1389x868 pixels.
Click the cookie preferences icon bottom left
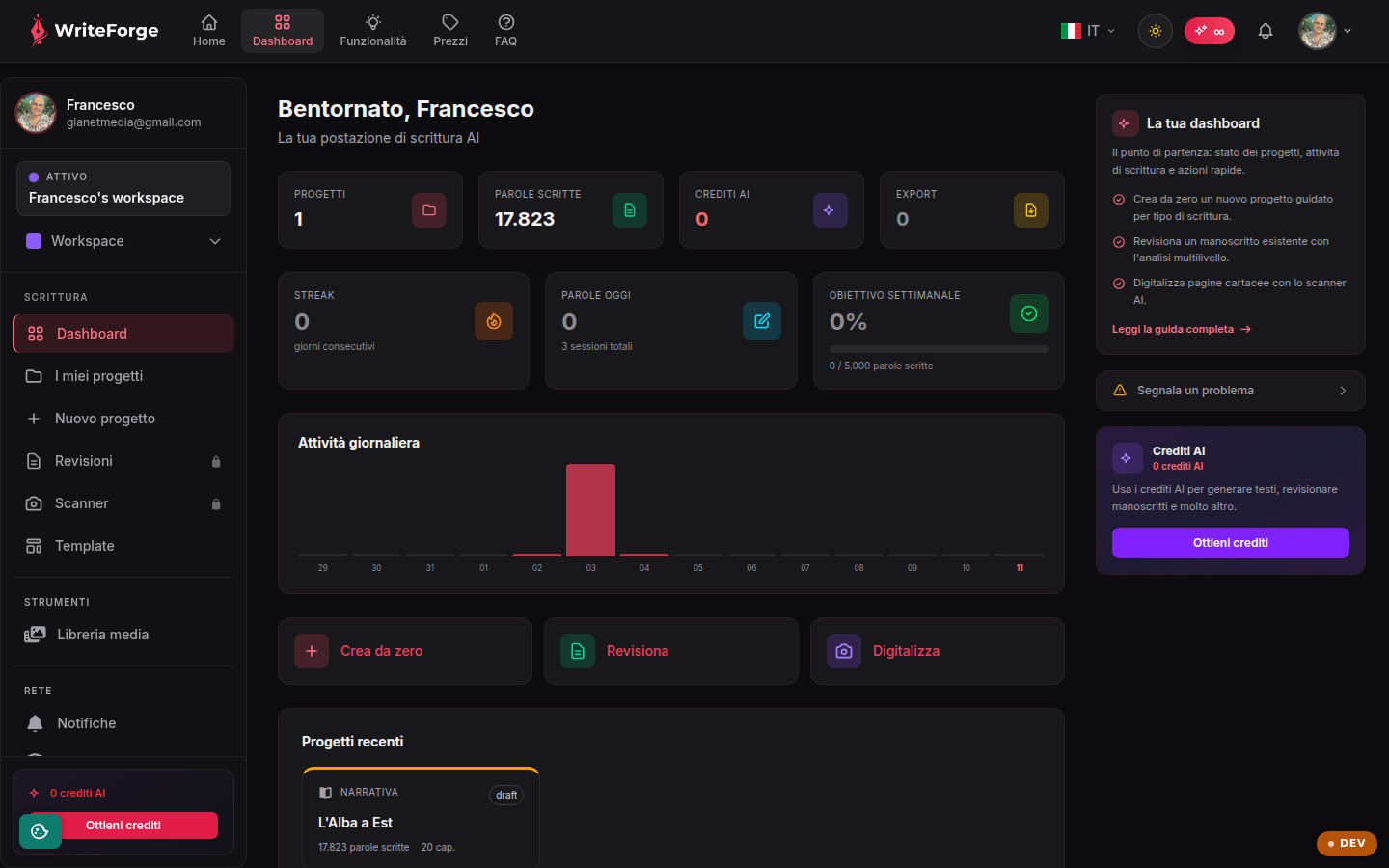pyautogui.click(x=41, y=831)
